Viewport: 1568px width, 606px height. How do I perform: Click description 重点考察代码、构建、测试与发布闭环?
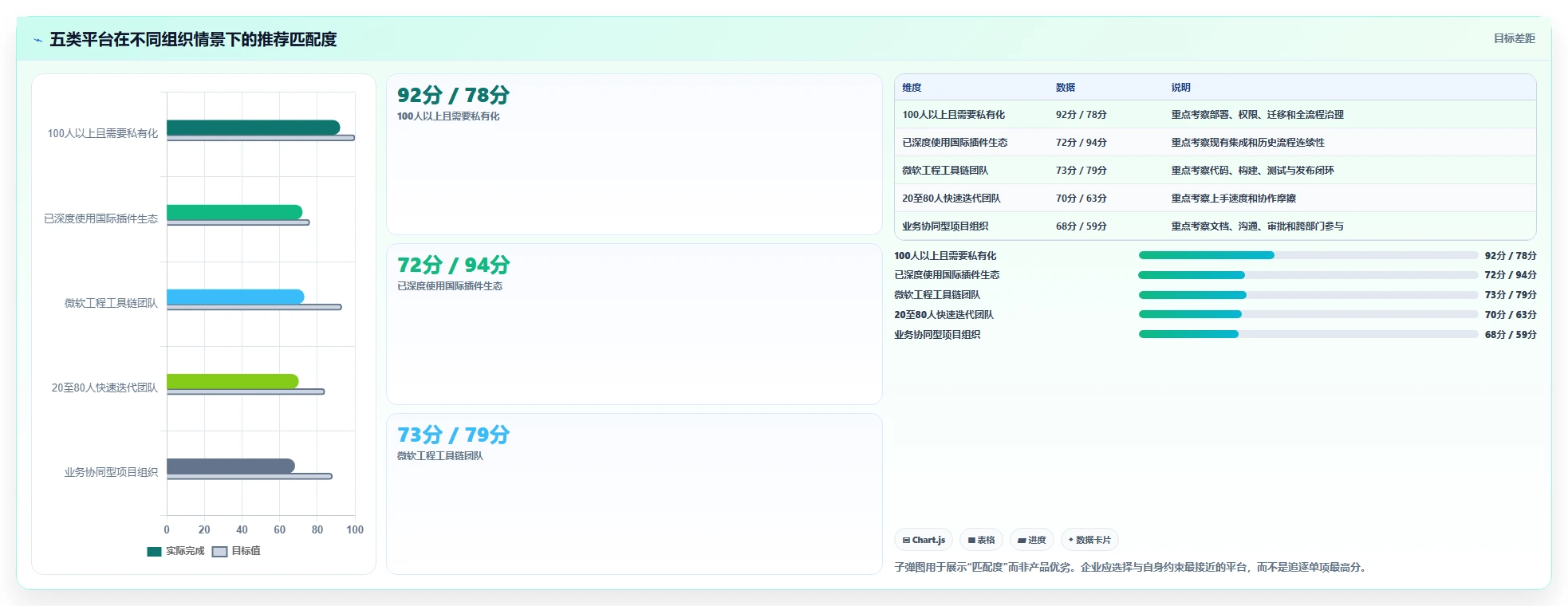tap(1252, 171)
